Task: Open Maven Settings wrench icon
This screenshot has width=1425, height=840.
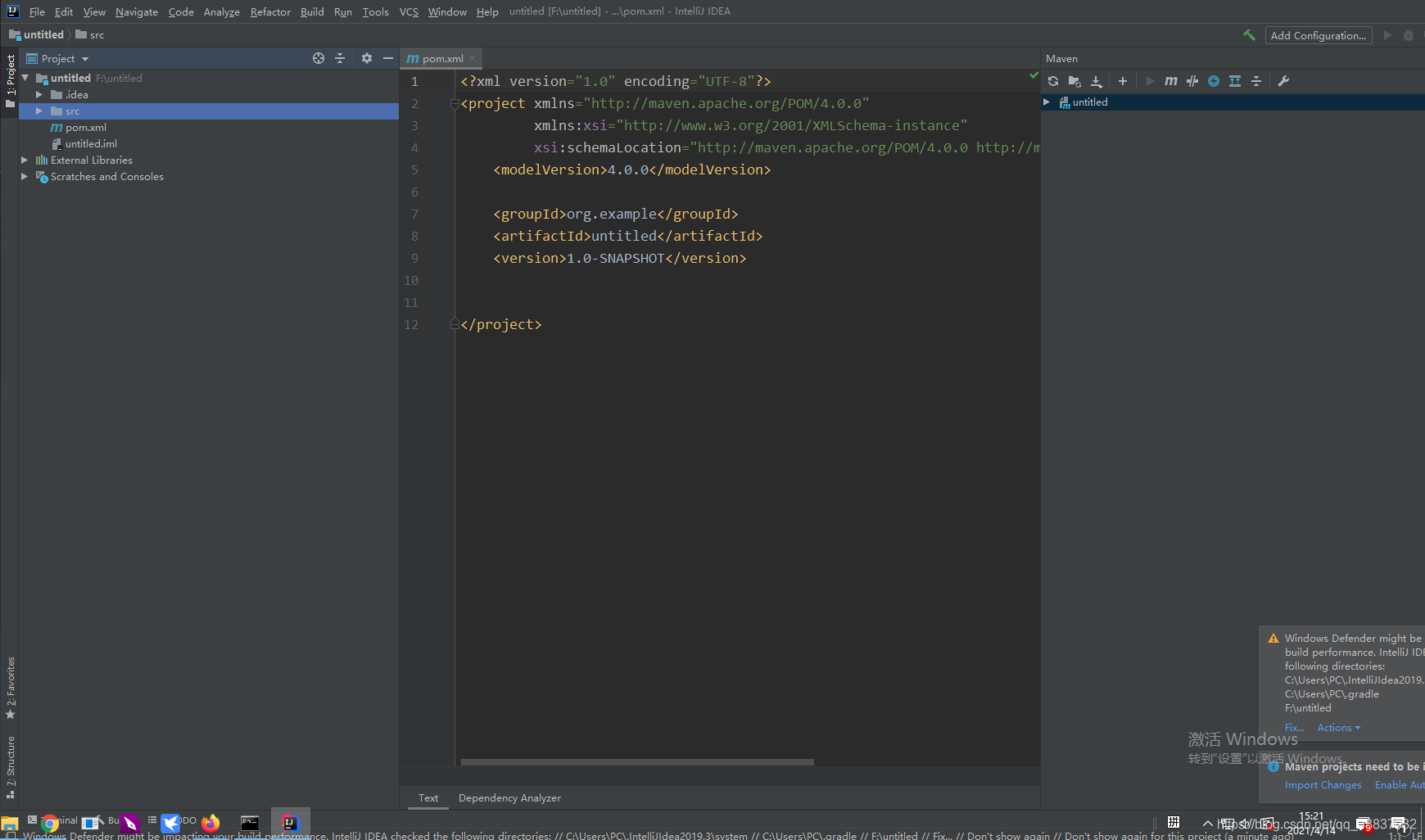Action: click(1283, 81)
